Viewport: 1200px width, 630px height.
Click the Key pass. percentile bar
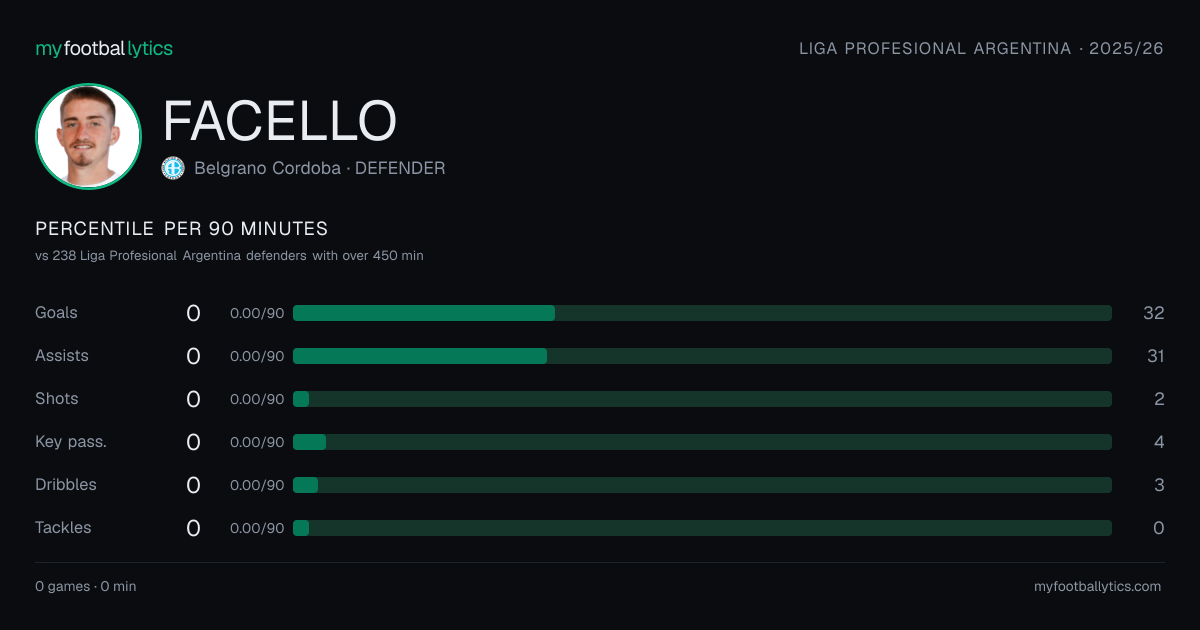[702, 442]
